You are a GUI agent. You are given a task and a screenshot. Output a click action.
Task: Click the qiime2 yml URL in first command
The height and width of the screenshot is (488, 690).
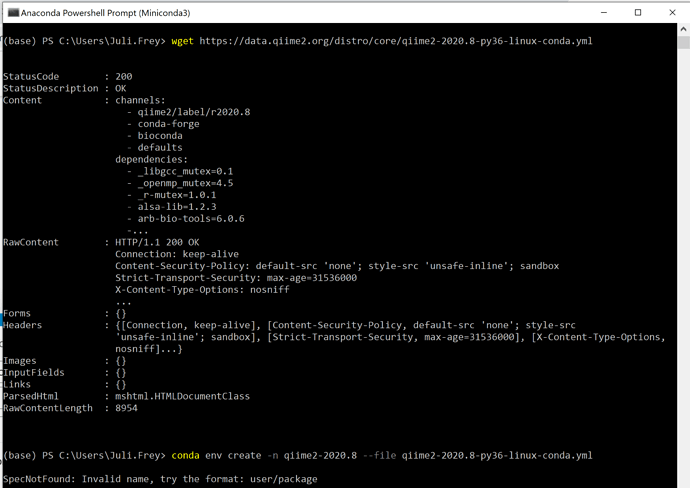(x=396, y=41)
